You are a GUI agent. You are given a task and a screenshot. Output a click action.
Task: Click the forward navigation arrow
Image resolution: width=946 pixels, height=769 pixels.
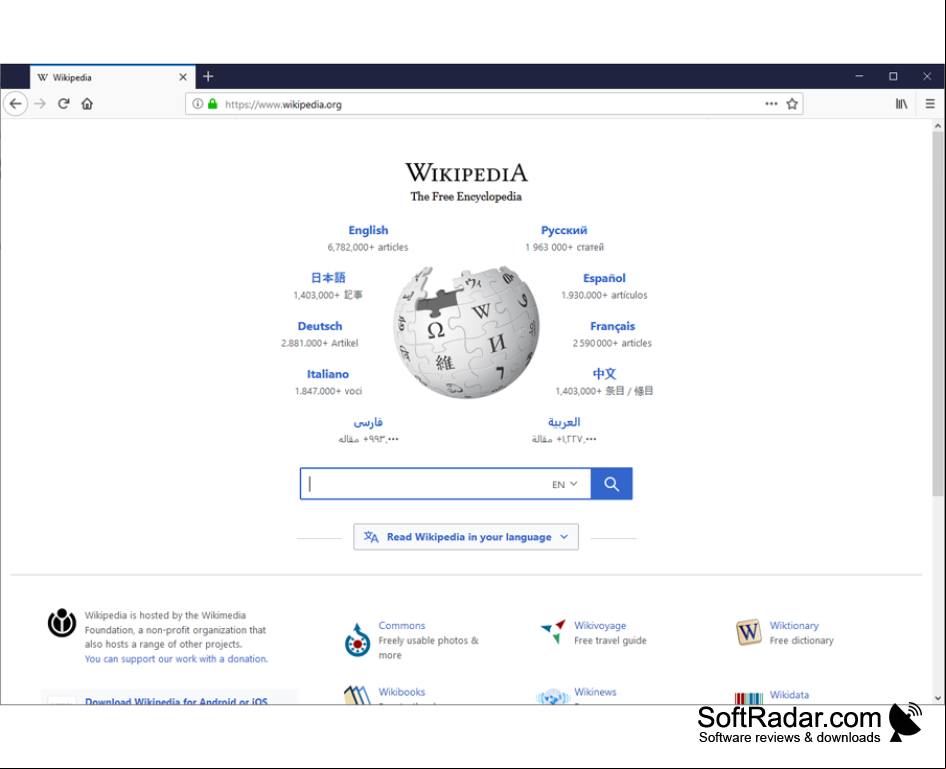click(40, 104)
